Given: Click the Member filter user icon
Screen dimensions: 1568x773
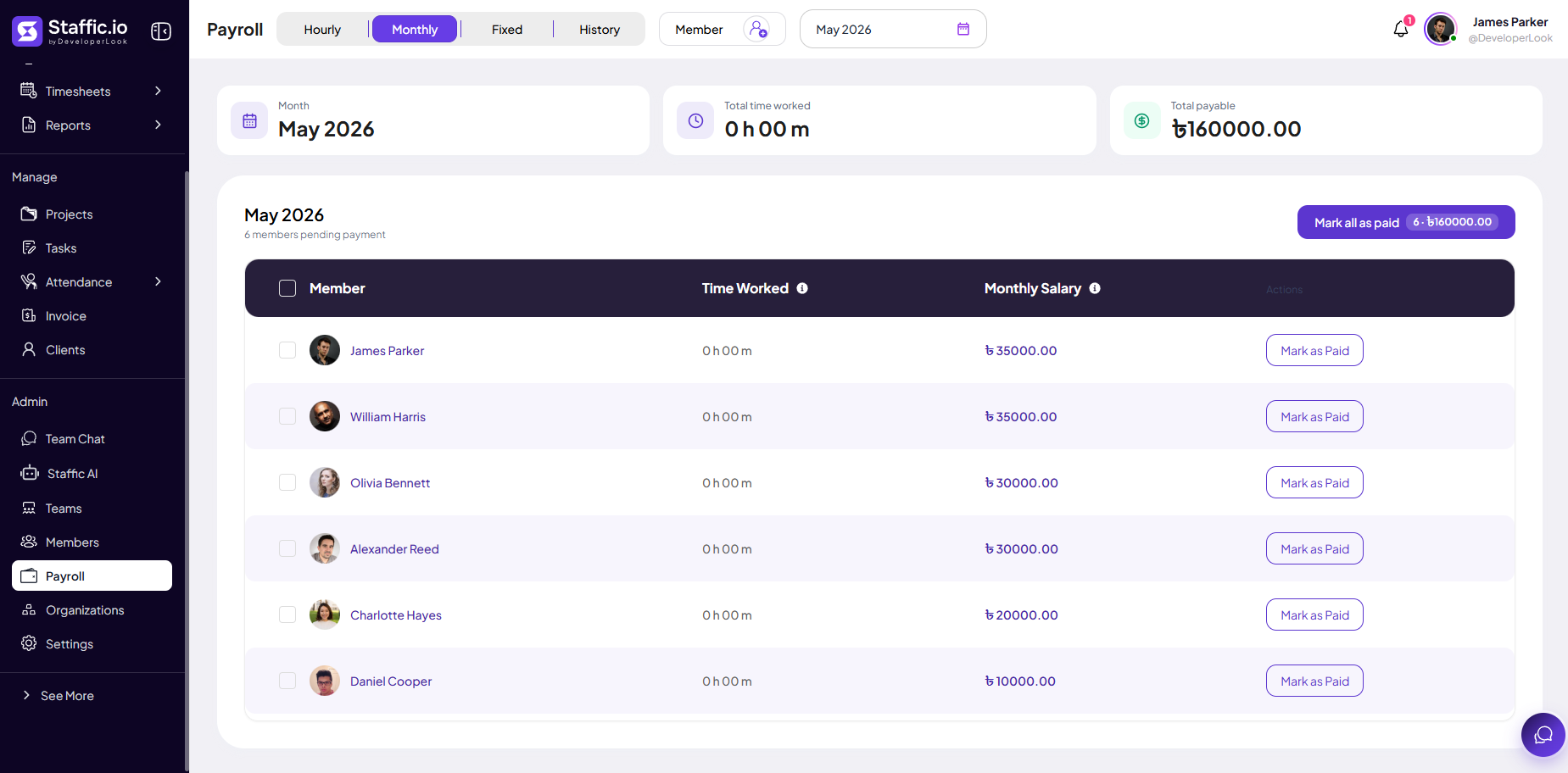Looking at the screenshot, I should (x=758, y=29).
